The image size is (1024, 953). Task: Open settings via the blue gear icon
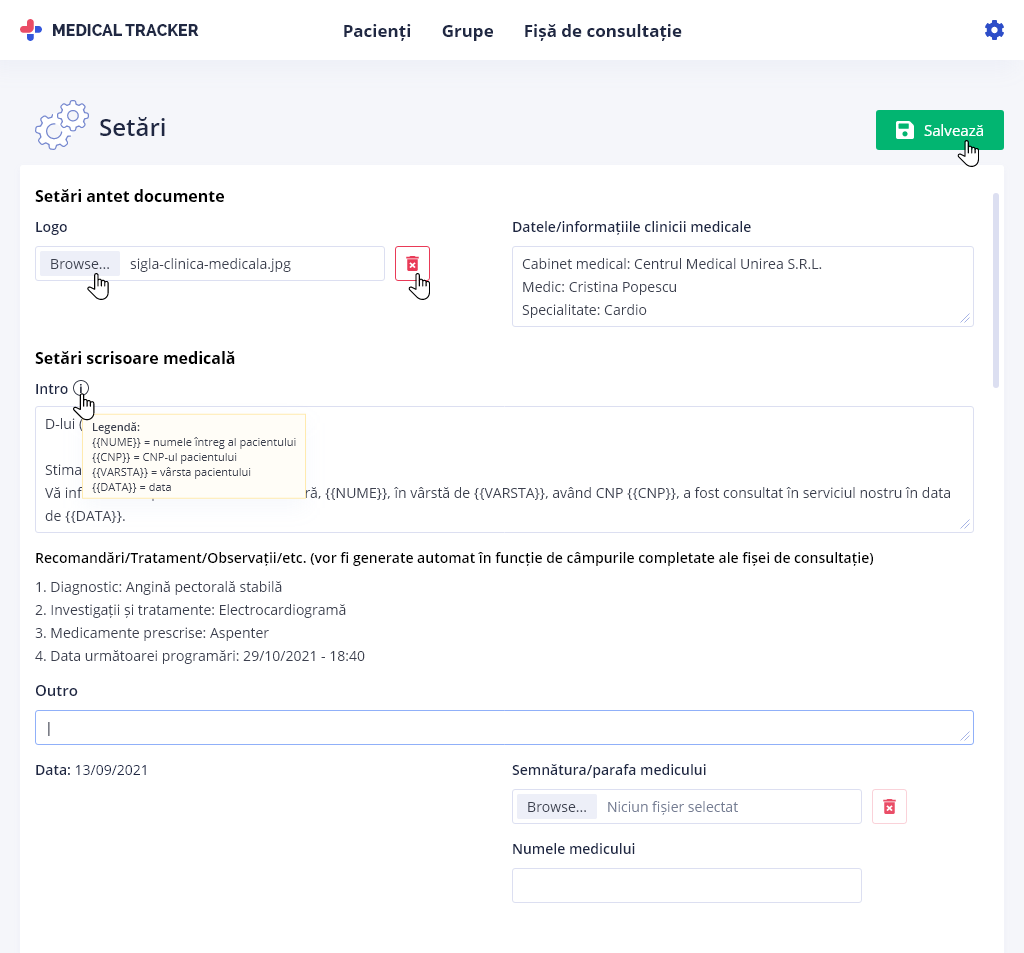[994, 30]
